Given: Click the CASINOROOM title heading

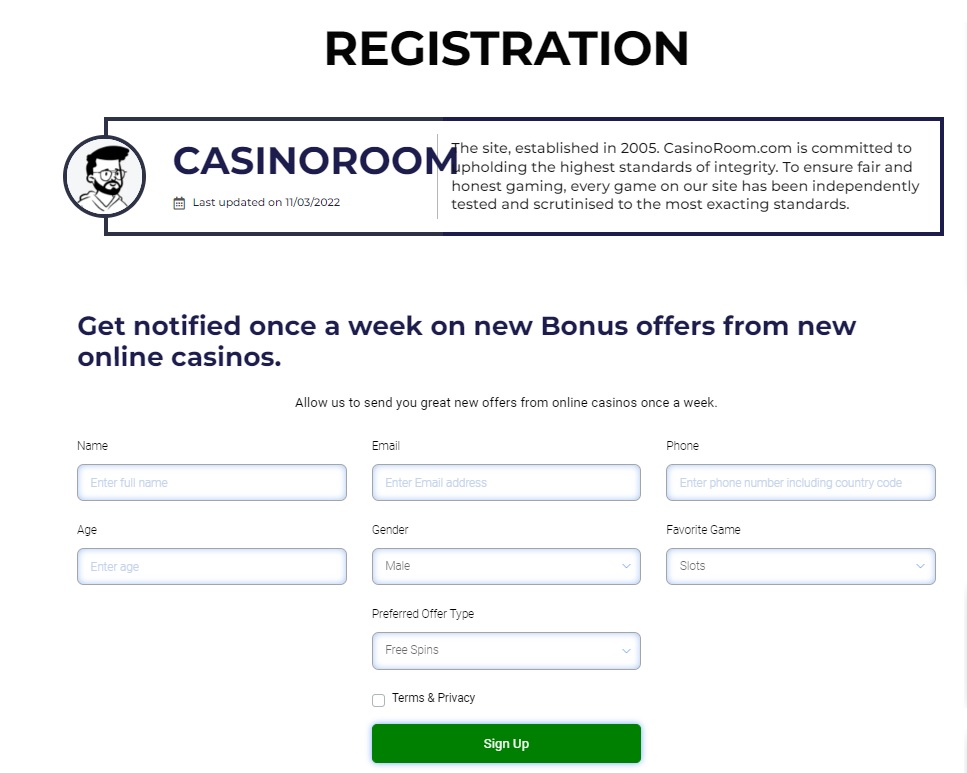Looking at the screenshot, I should point(316,160).
